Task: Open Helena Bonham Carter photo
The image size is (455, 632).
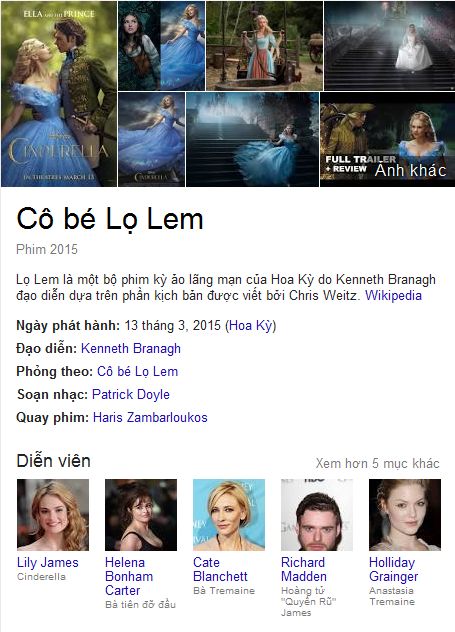Action: 141,515
